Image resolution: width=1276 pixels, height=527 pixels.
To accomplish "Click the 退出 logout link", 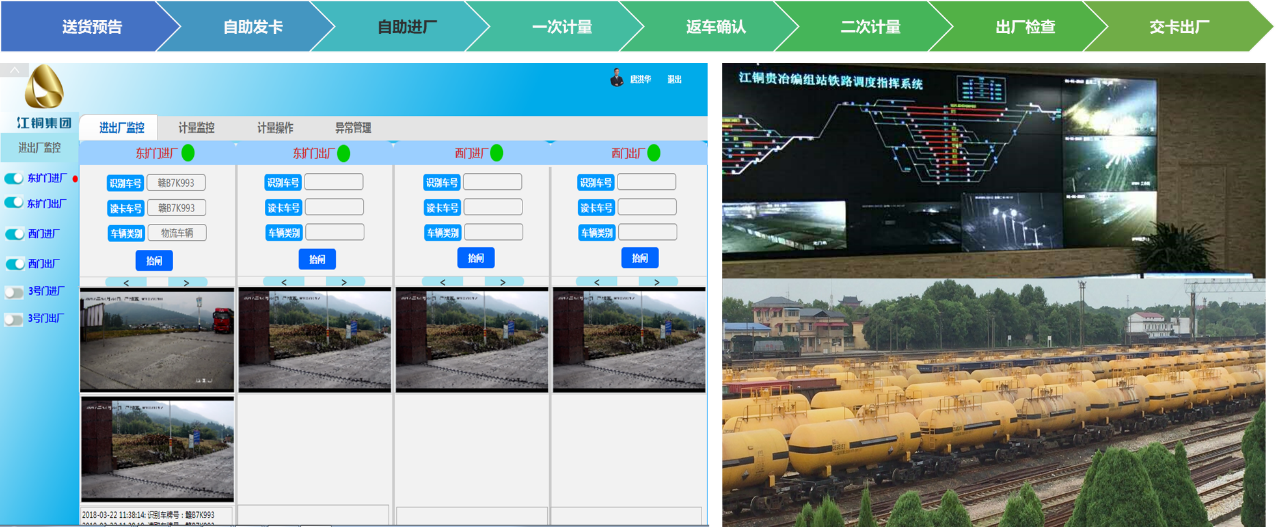I will click(674, 79).
